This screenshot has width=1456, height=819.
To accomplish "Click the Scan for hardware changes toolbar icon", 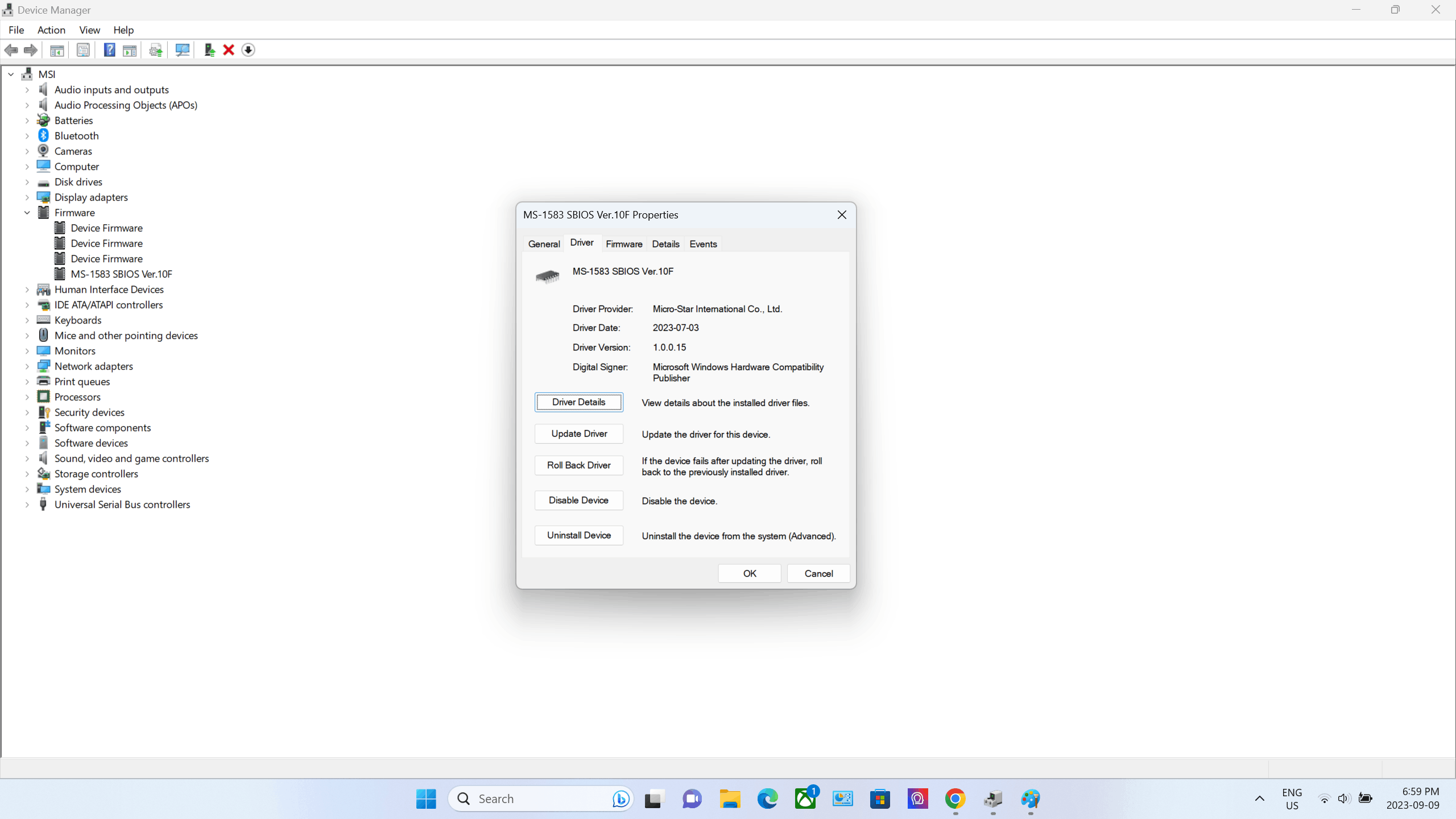I will coord(182,50).
